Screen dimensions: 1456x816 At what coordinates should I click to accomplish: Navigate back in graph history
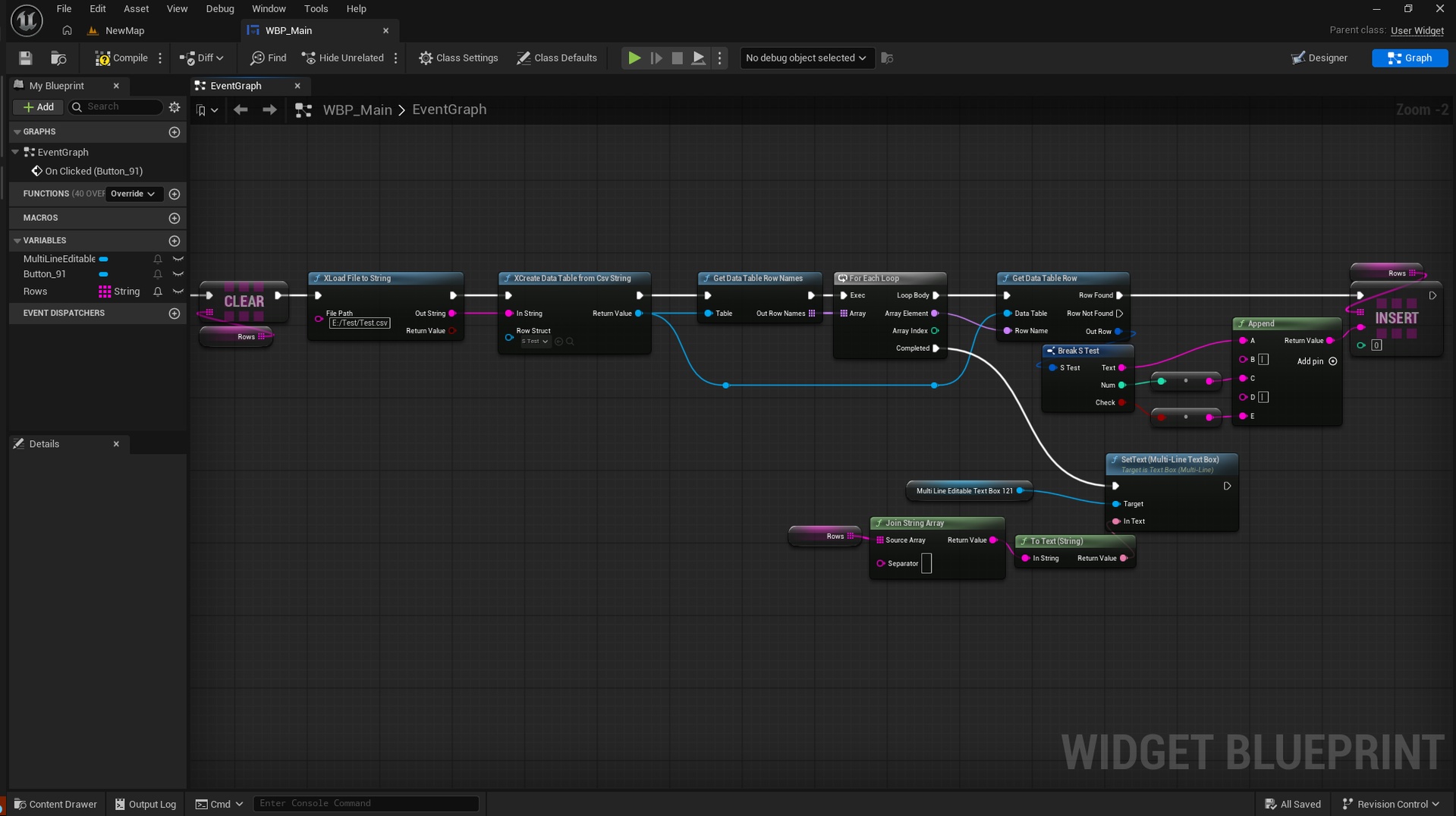(241, 110)
